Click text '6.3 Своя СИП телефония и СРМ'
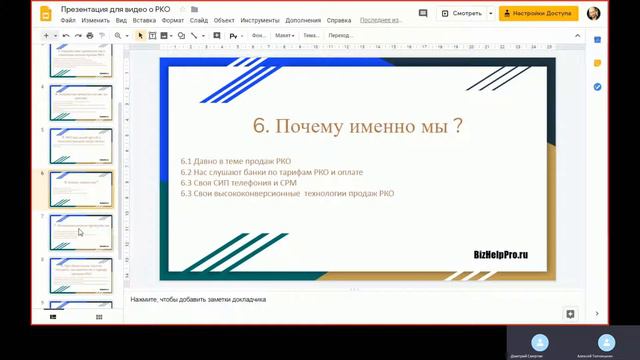This screenshot has width=640, height=360. click(239, 183)
